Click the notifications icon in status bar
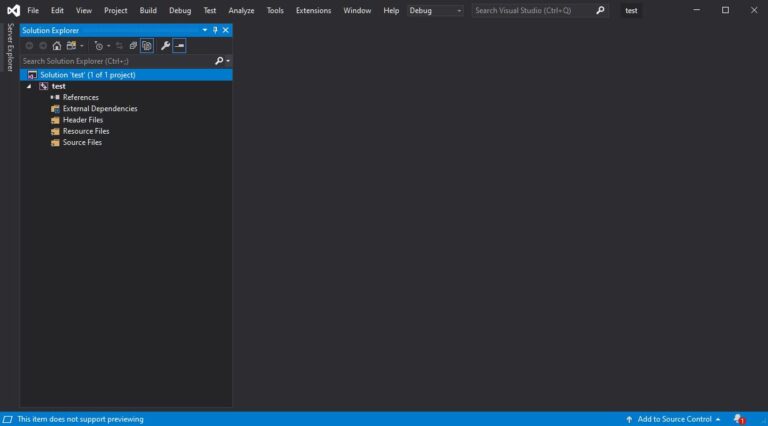The image size is (768, 426). [x=738, y=419]
